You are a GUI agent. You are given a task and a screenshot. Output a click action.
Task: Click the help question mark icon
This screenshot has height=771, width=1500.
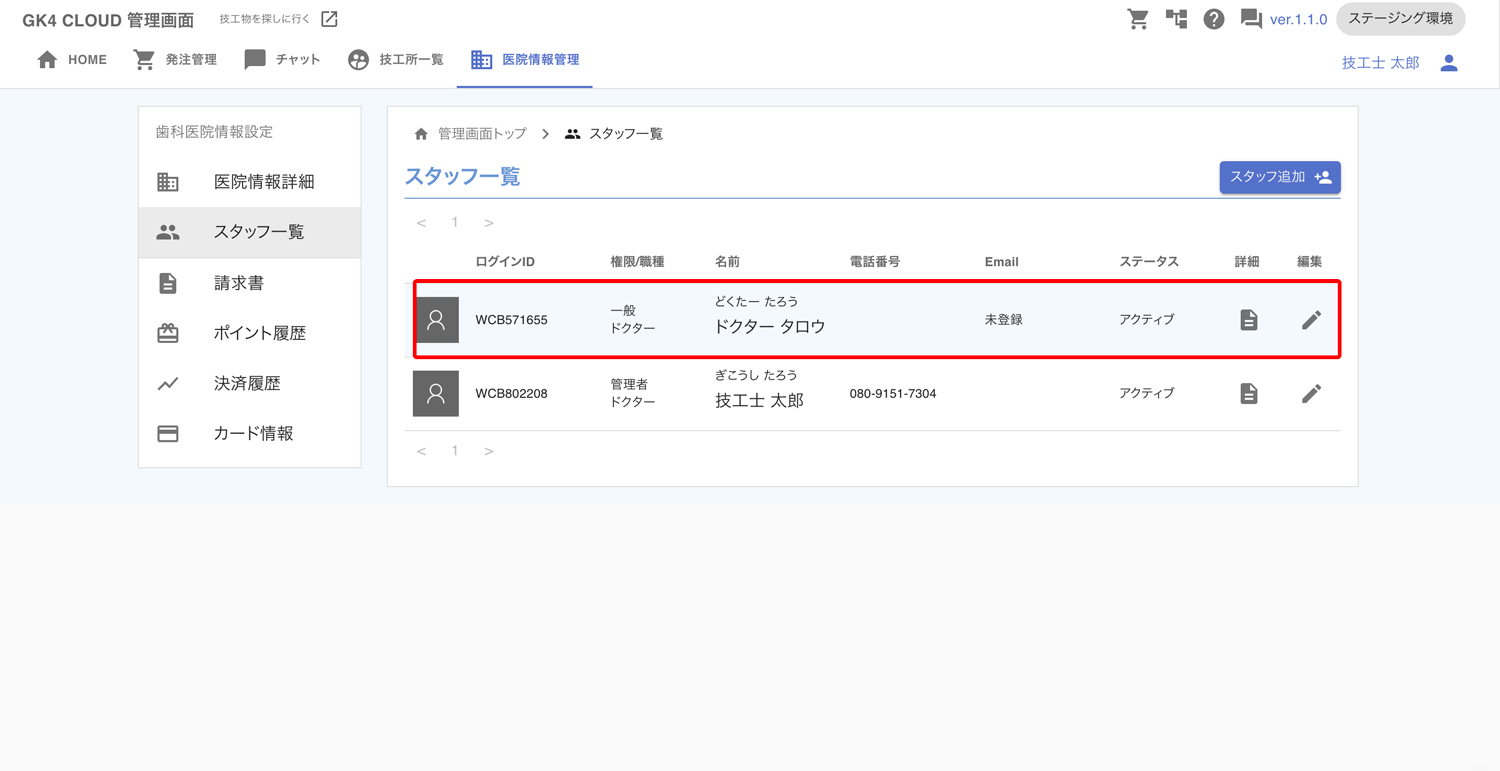[1213, 19]
